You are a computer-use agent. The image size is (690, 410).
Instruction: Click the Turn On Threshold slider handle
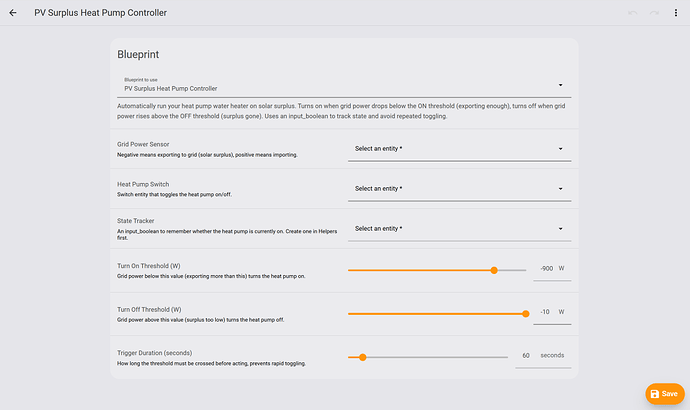click(x=494, y=270)
